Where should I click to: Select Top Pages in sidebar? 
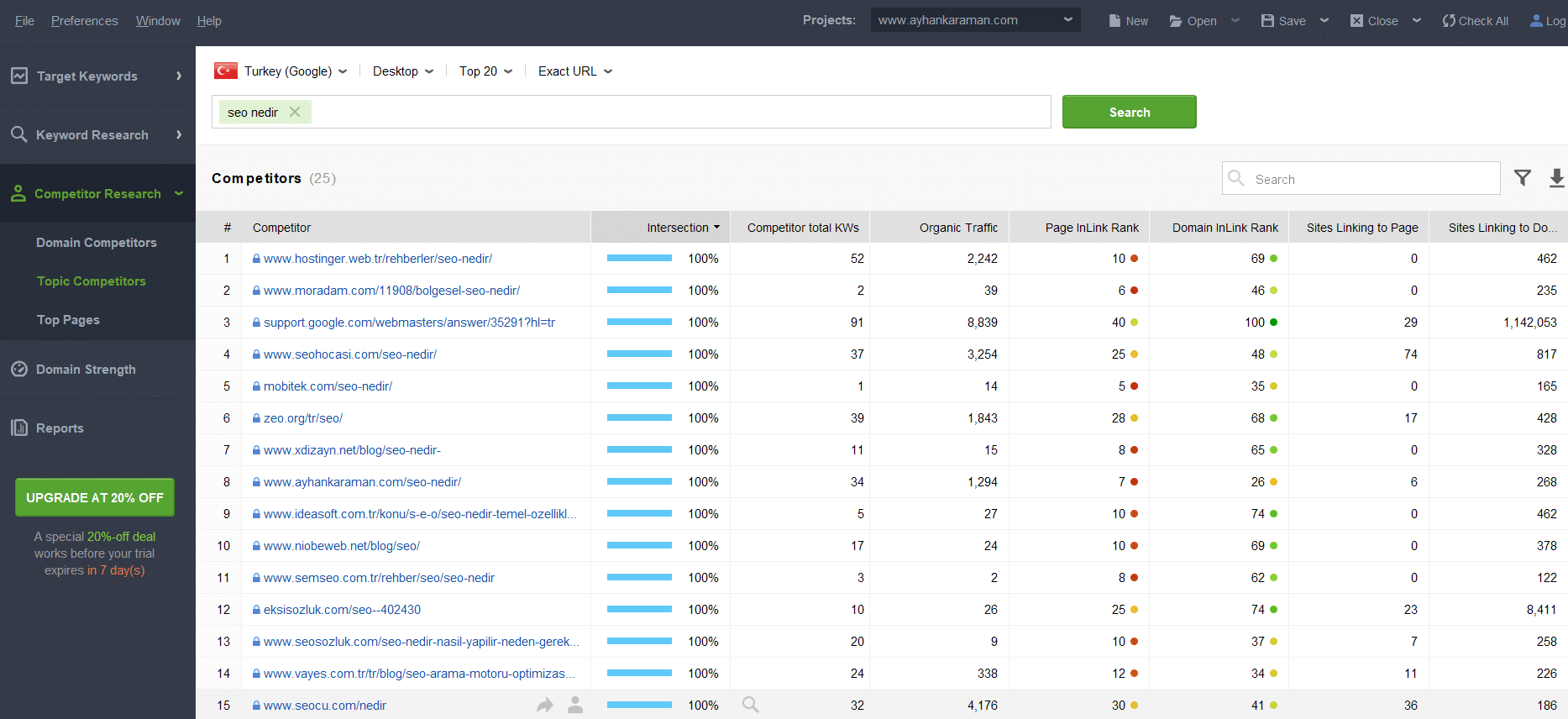coord(68,319)
